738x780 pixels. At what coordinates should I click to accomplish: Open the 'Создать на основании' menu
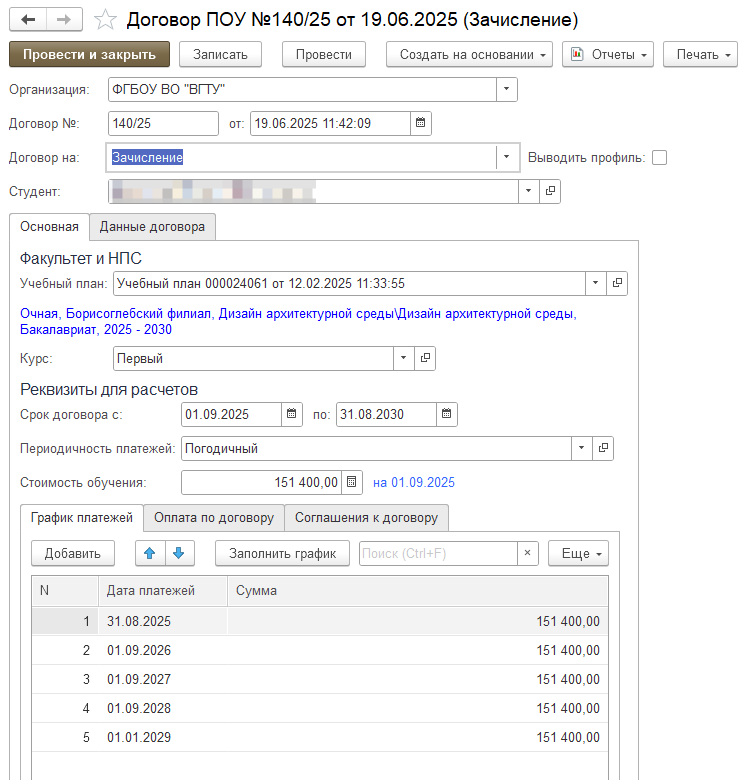click(469, 54)
